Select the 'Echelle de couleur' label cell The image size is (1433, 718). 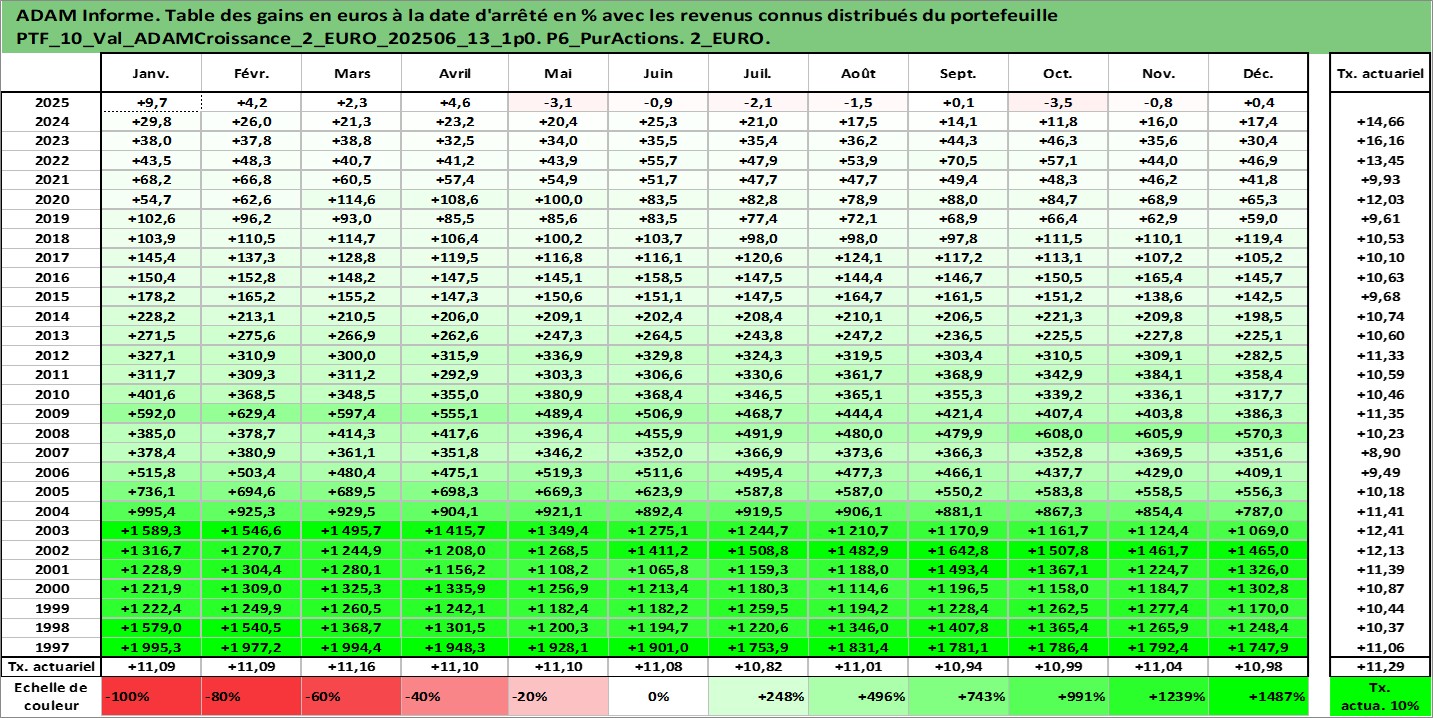coord(51,696)
